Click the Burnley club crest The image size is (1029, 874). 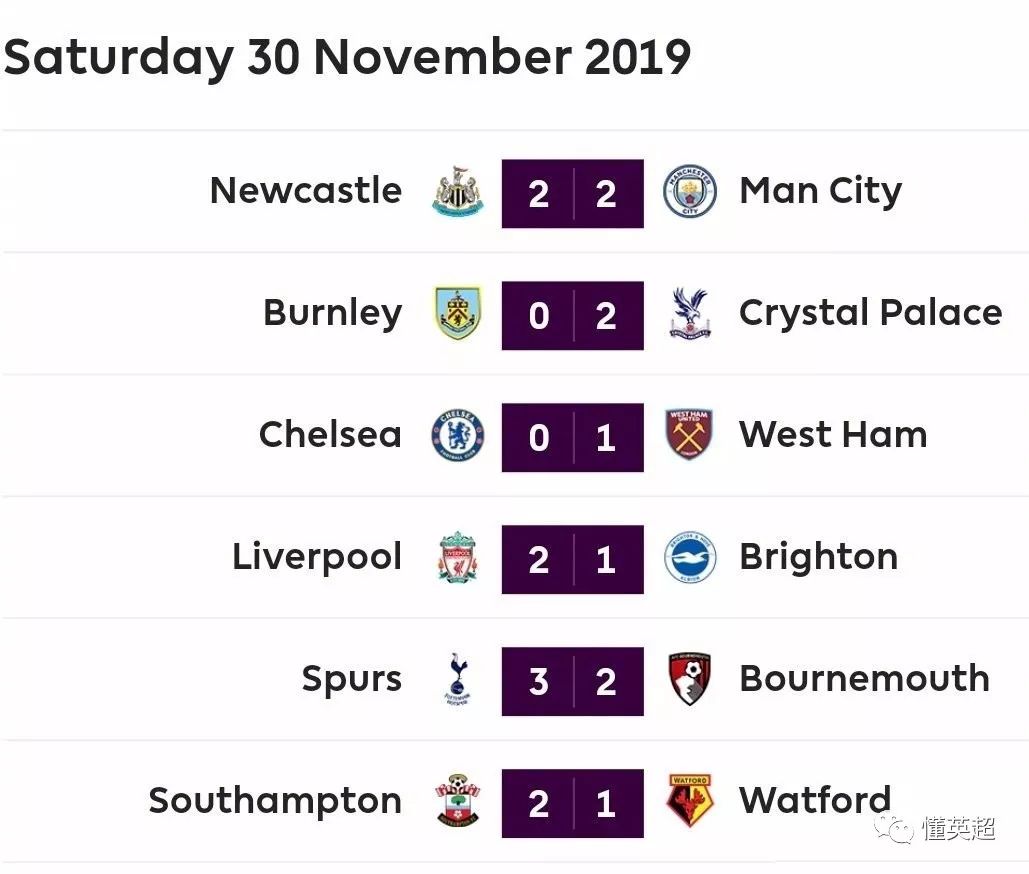tap(458, 313)
